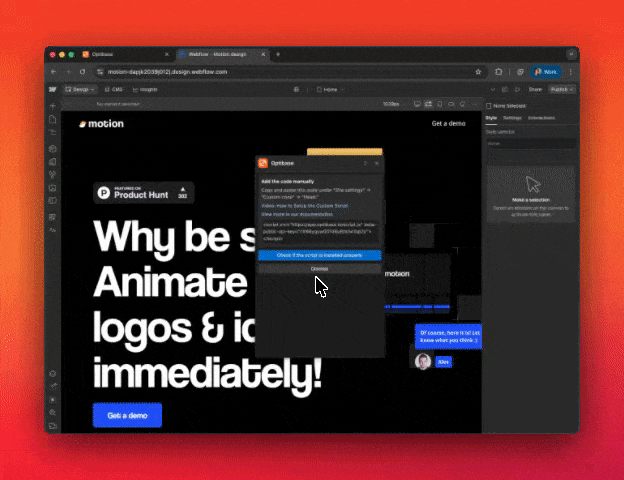The width and height of the screenshot is (624, 480).
Task: Open the Settings tab in the right panel
Action: click(x=512, y=118)
